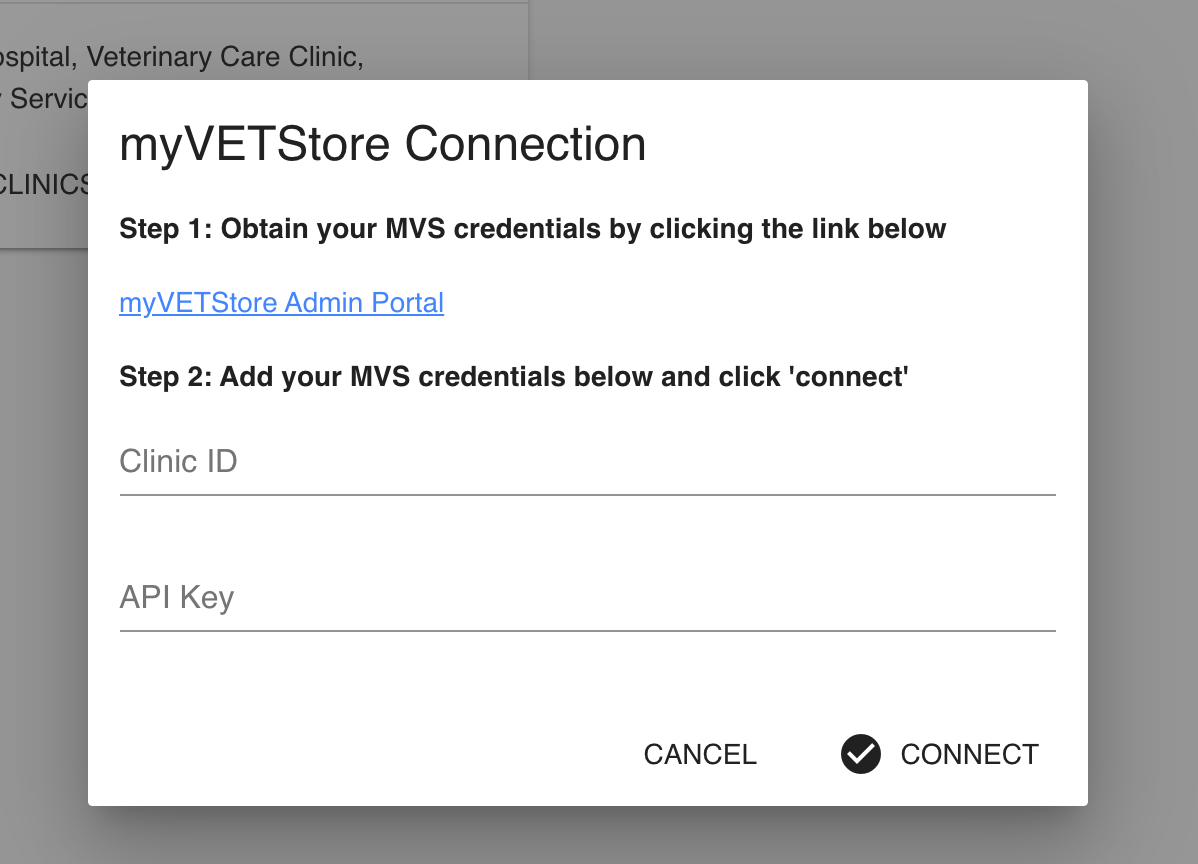Click the Step 1 instruction heading

pyautogui.click(x=533, y=228)
